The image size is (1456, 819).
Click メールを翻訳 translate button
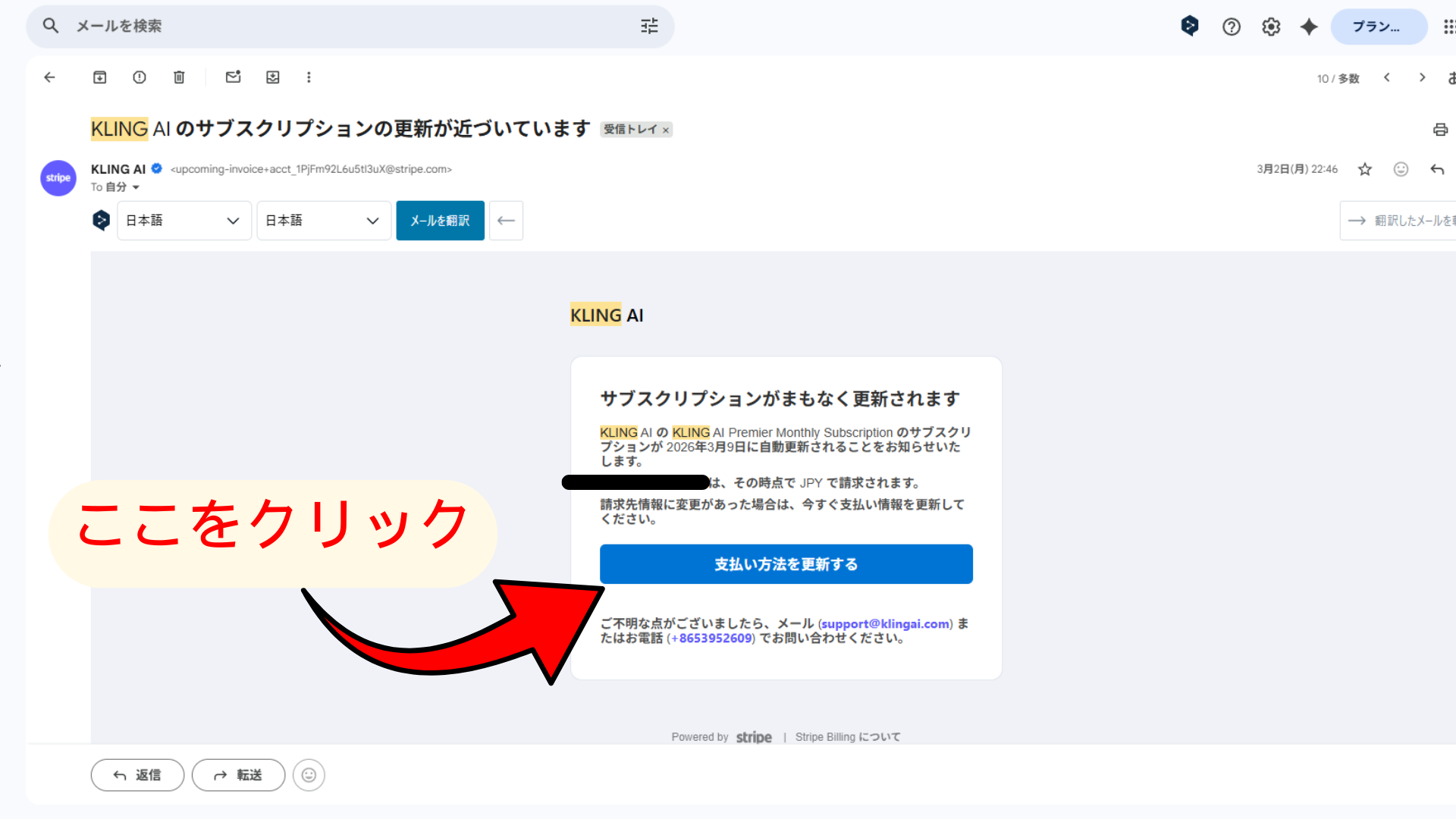(440, 221)
